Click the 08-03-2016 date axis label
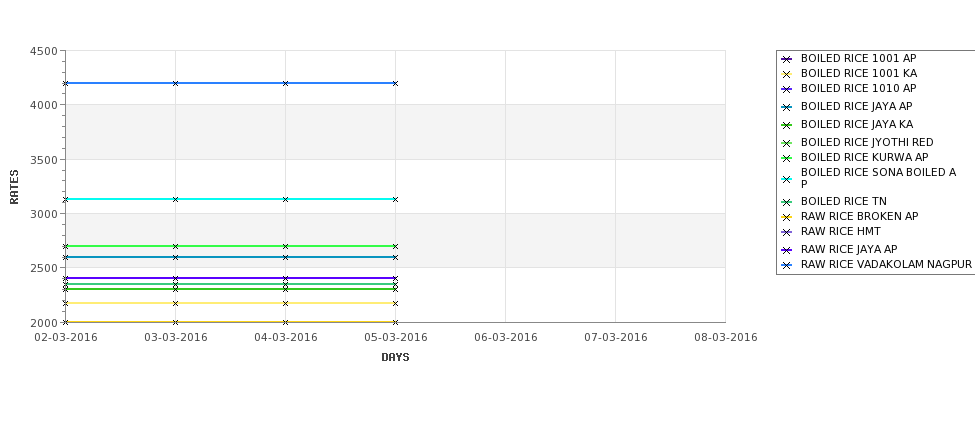 [x=726, y=338]
